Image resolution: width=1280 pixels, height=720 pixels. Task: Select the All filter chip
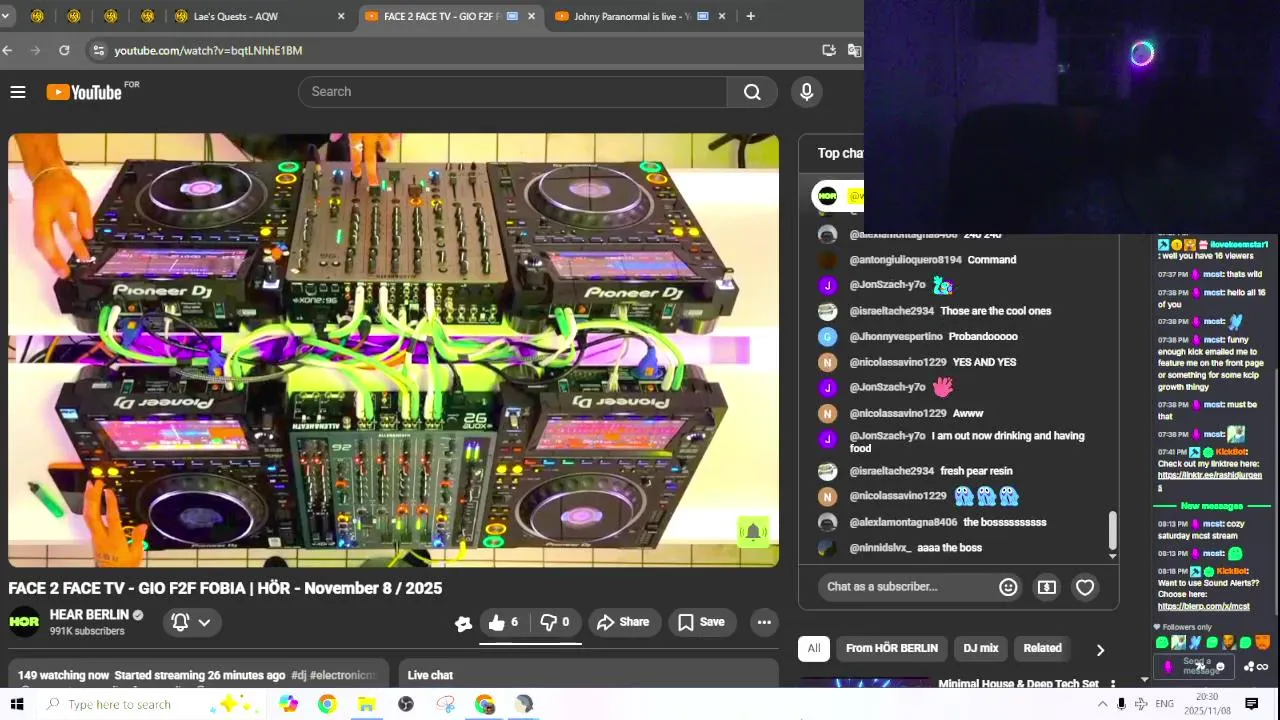pyautogui.click(x=814, y=648)
